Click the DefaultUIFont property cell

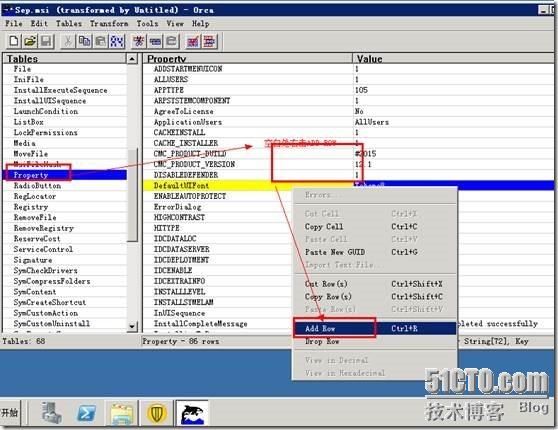pyautogui.click(x=248, y=185)
